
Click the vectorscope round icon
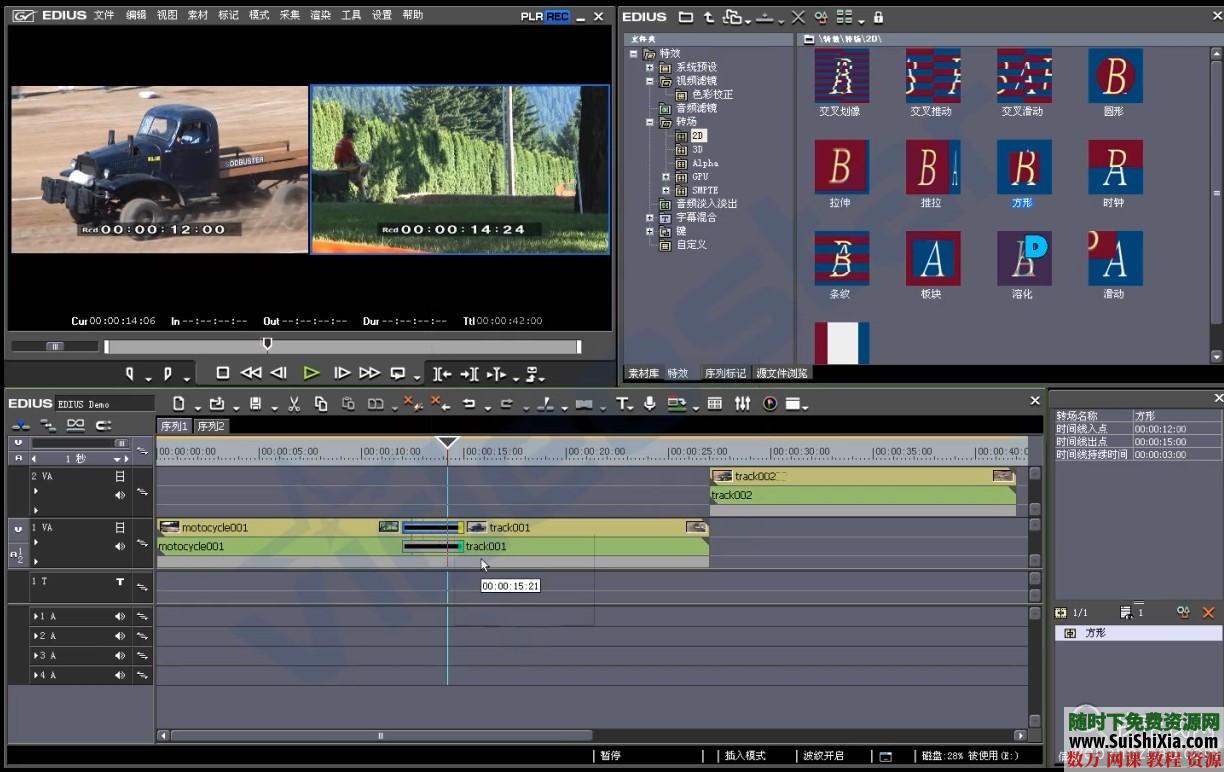(x=769, y=404)
